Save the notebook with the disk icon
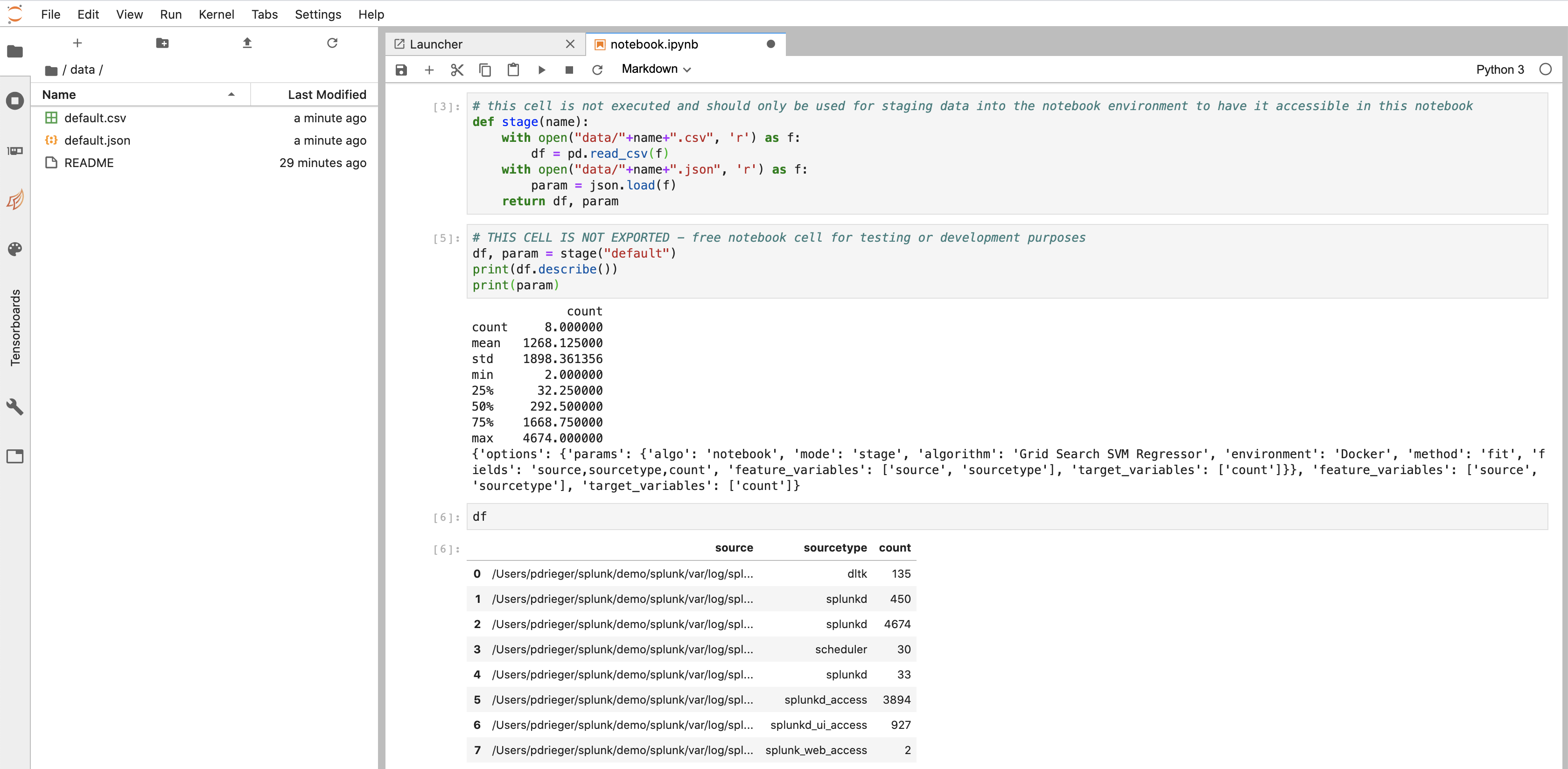This screenshot has height=769, width=1568. (401, 70)
